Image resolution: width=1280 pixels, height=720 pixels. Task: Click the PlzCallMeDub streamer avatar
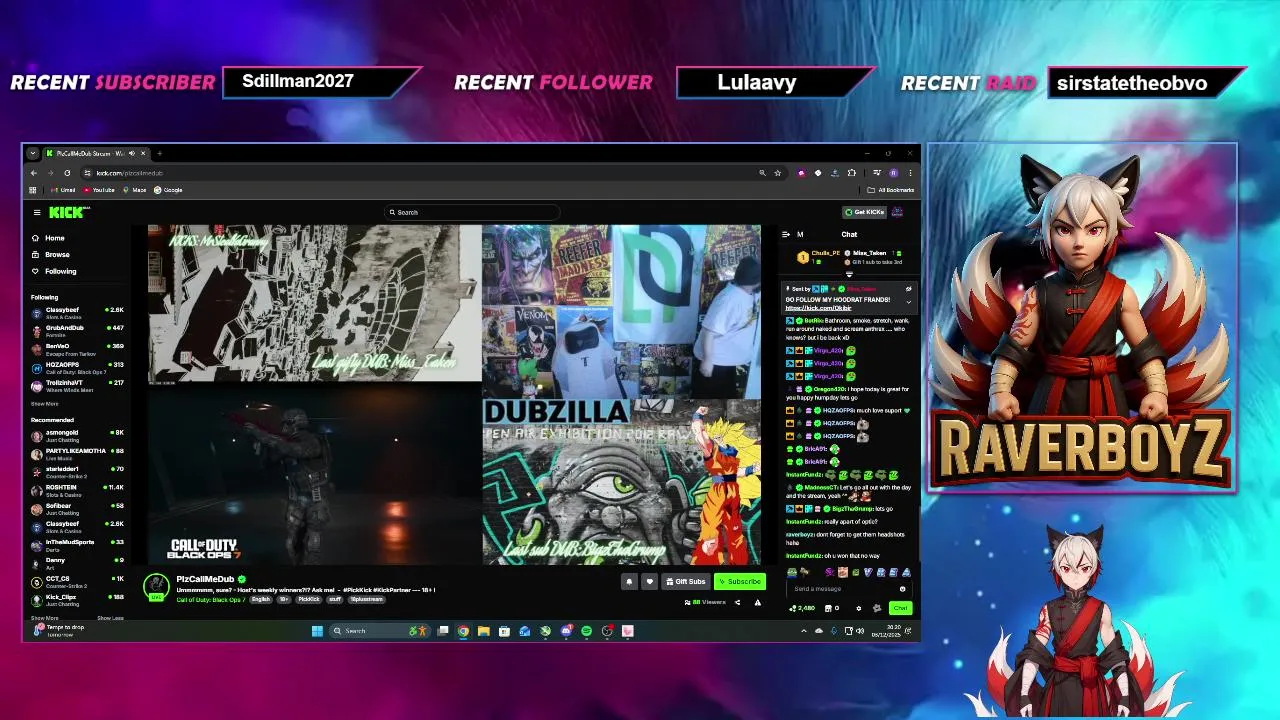156,587
